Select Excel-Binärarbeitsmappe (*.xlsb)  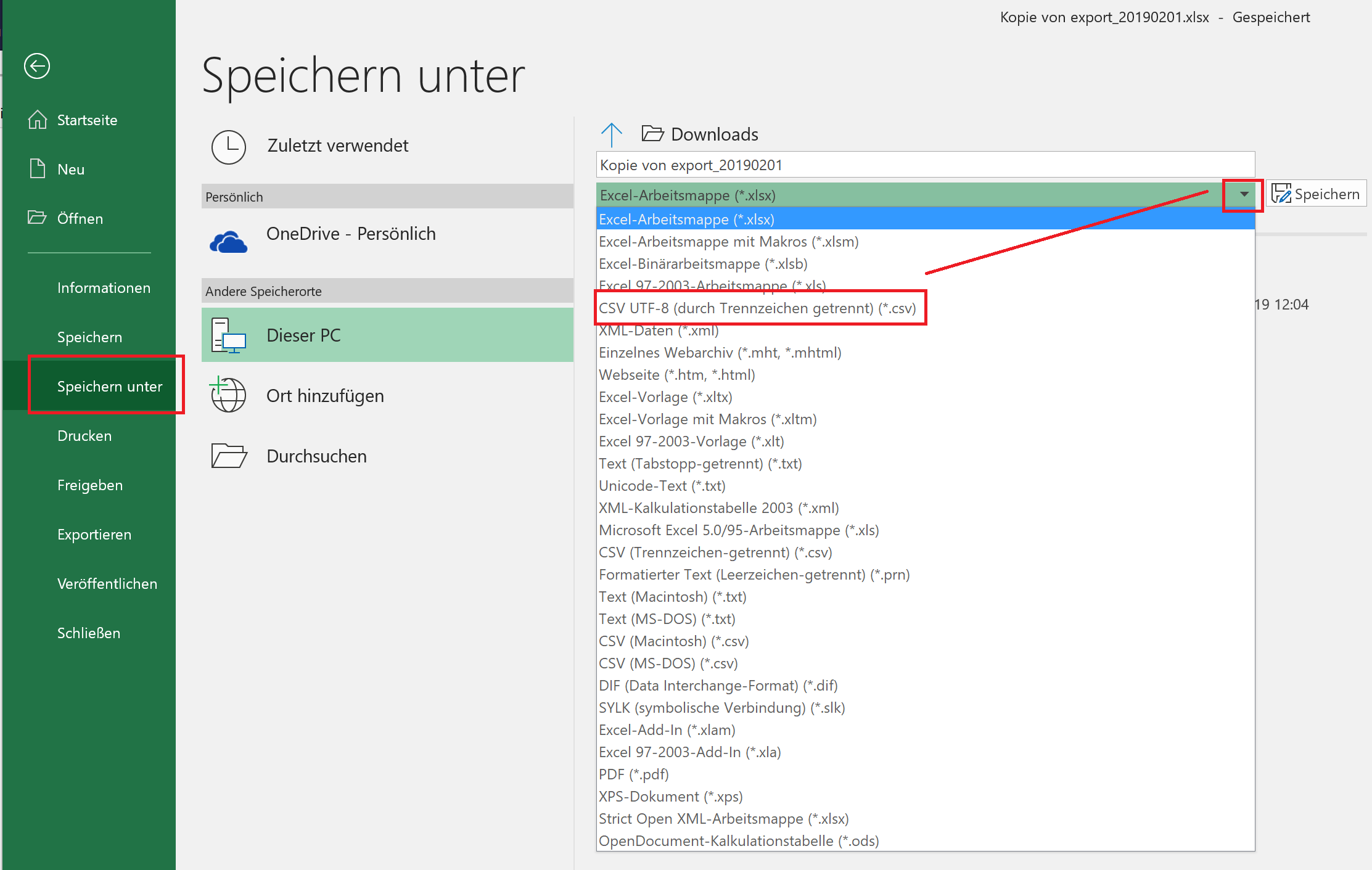click(x=925, y=263)
